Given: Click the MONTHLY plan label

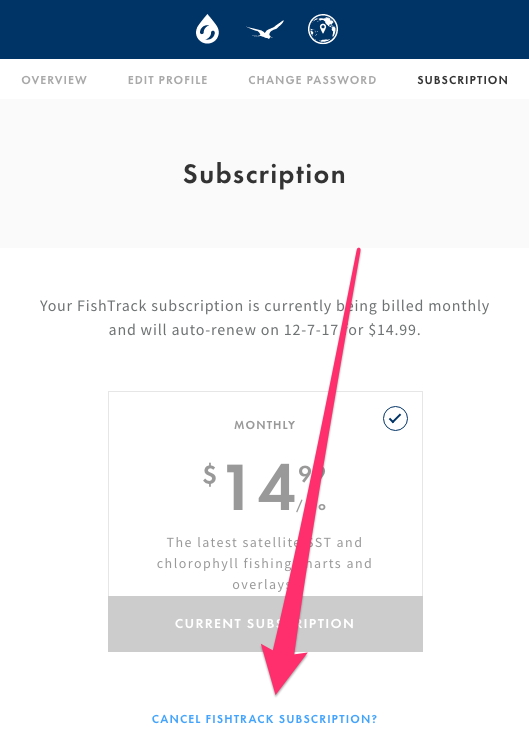Looking at the screenshot, I should [x=264, y=425].
